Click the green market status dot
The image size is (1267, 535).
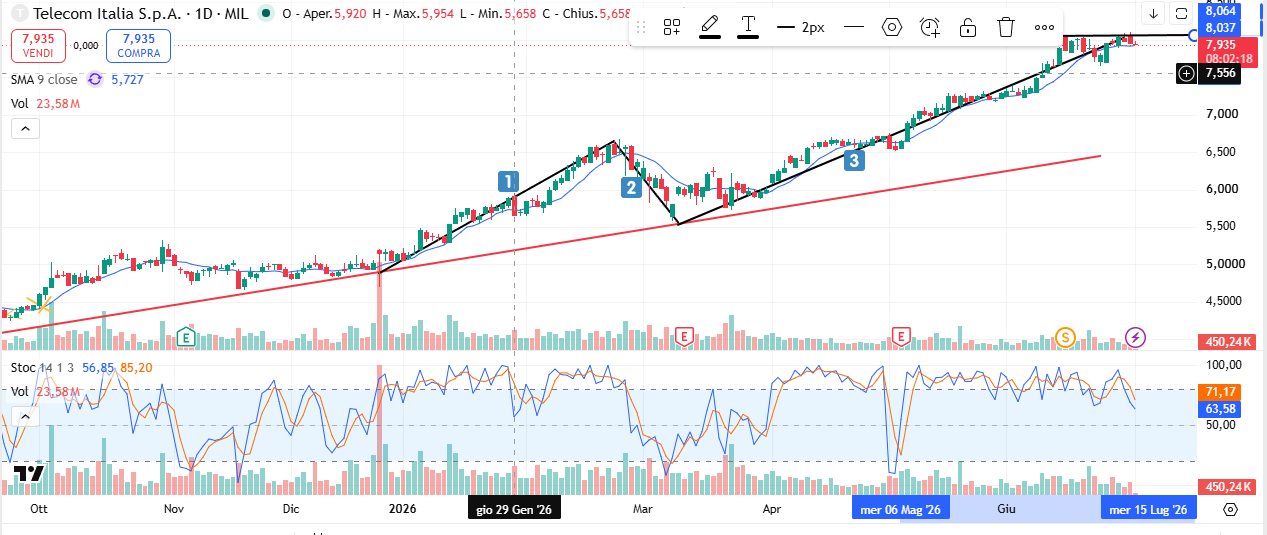click(265, 14)
